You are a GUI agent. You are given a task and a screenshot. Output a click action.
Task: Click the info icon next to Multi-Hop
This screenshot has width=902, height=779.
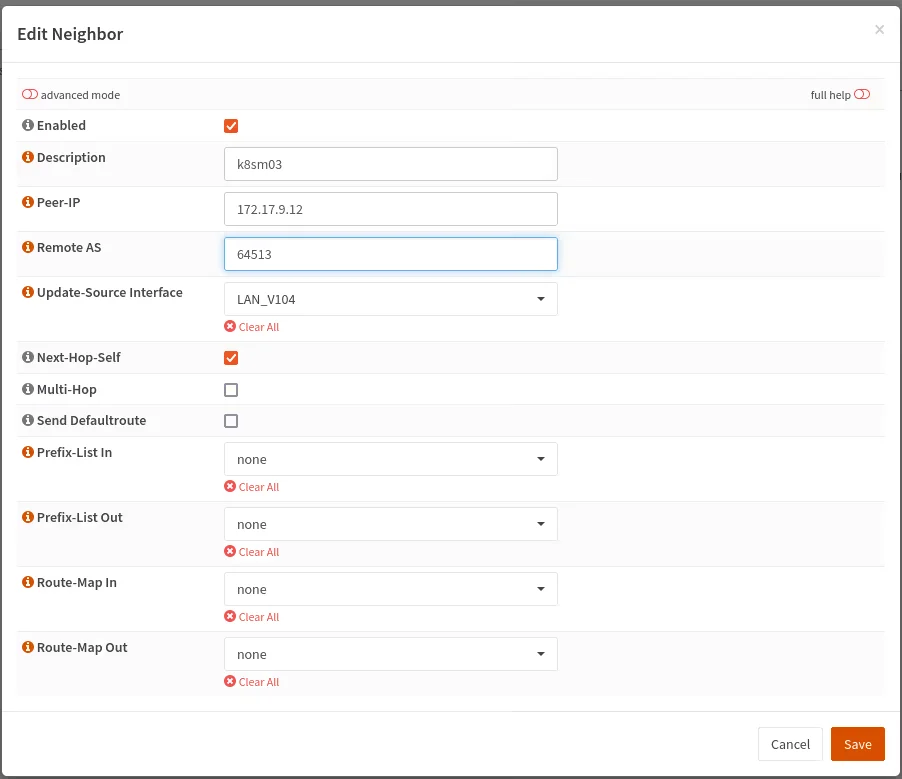28,389
